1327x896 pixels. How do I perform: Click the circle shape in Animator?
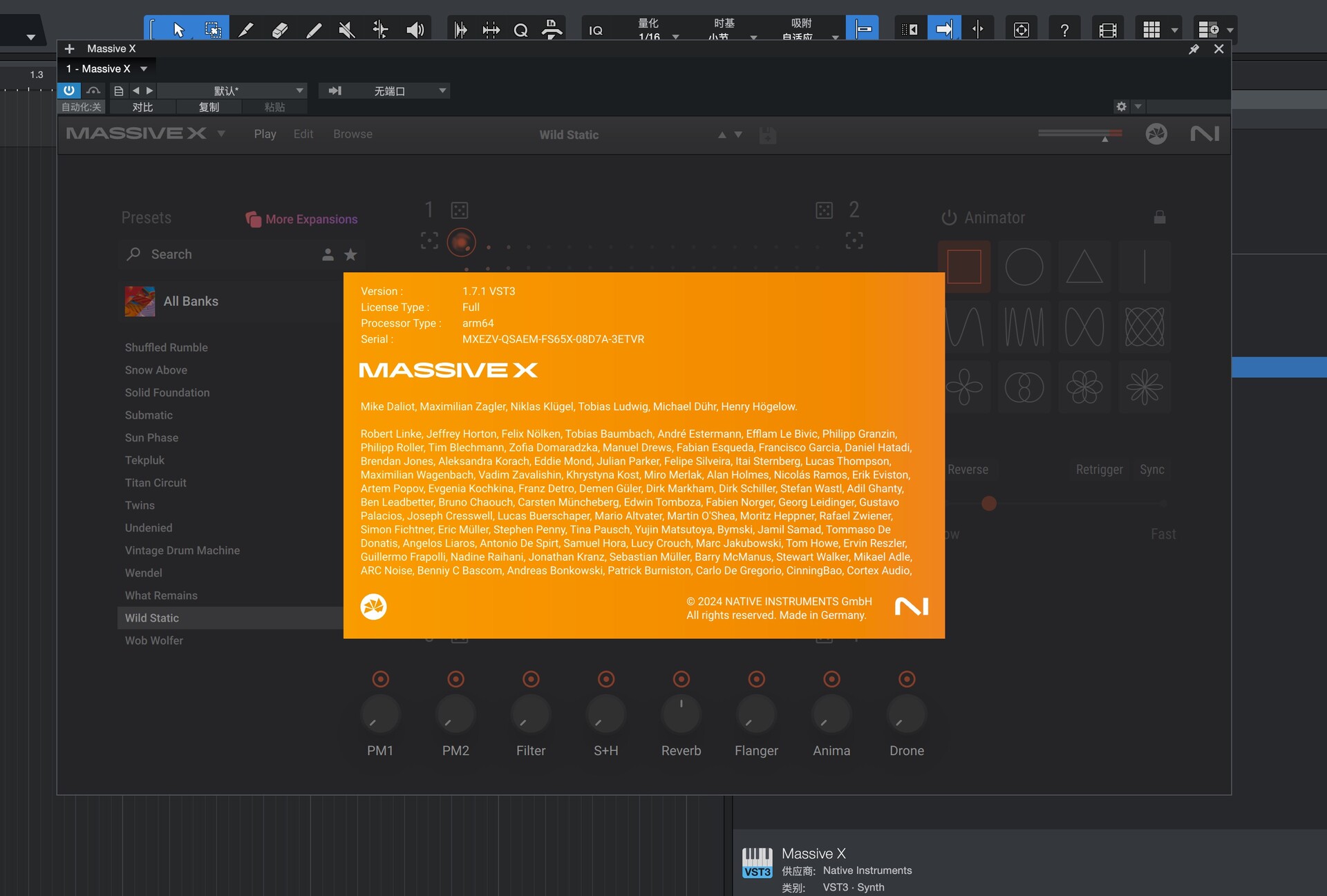coord(1024,267)
